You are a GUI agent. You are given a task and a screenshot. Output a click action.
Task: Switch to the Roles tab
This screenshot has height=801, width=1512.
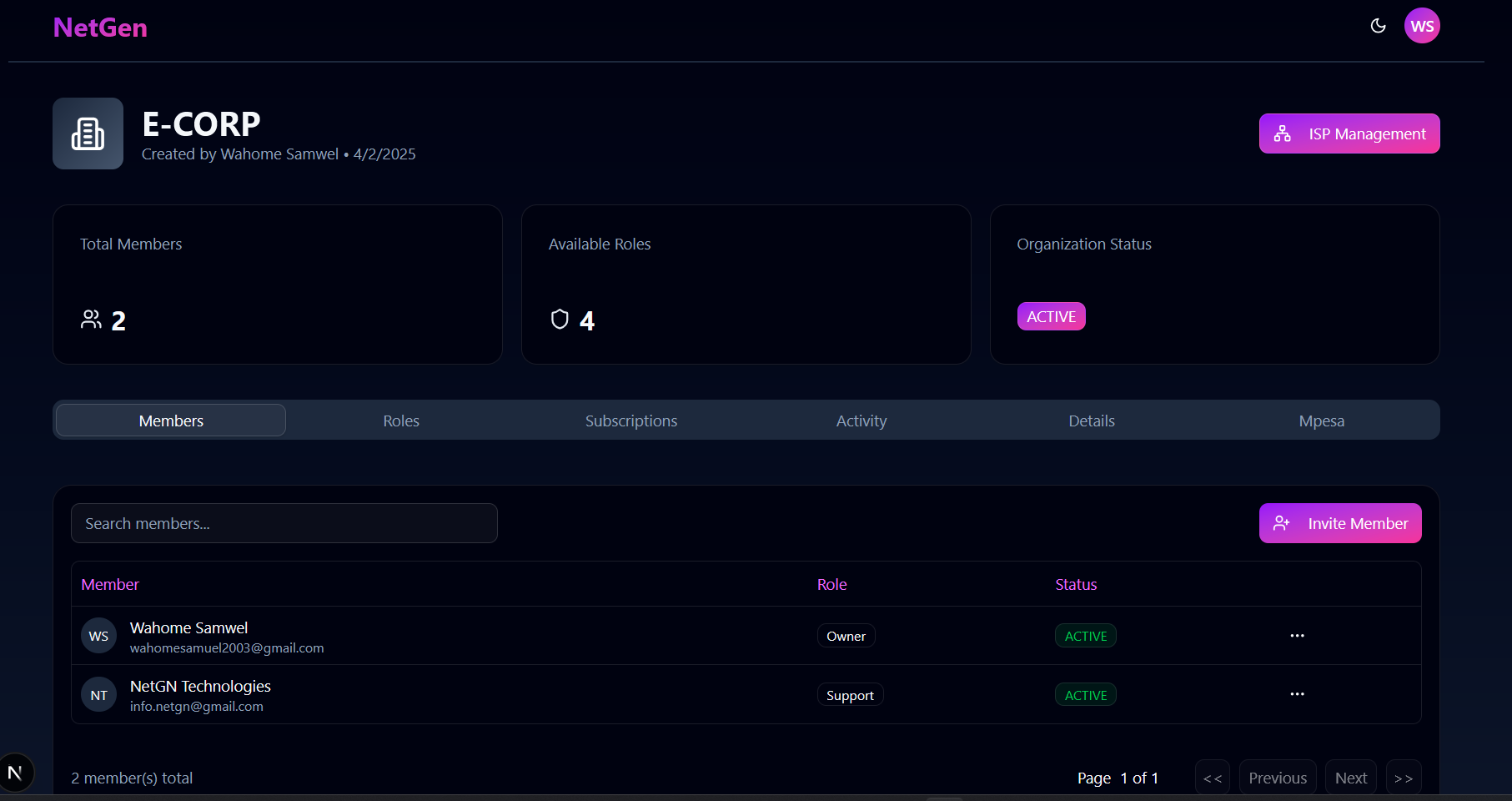[401, 421]
